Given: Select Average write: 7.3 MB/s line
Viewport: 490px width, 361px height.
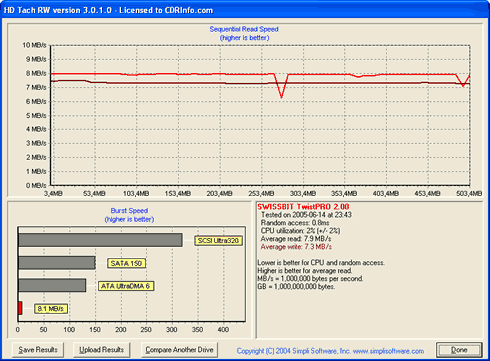Looking at the screenshot, I should click(x=296, y=247).
